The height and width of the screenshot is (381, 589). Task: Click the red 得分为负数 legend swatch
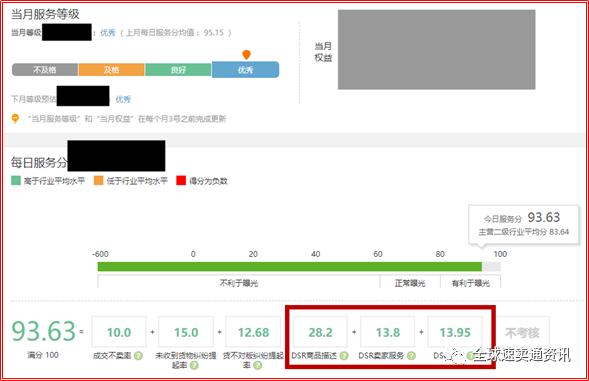click(181, 181)
